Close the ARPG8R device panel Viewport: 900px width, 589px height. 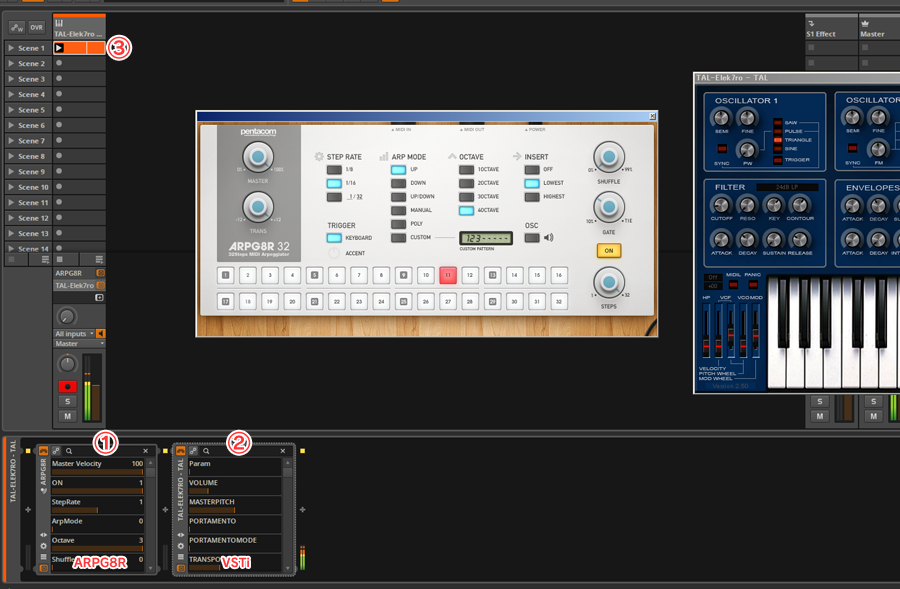pyautogui.click(x=146, y=451)
